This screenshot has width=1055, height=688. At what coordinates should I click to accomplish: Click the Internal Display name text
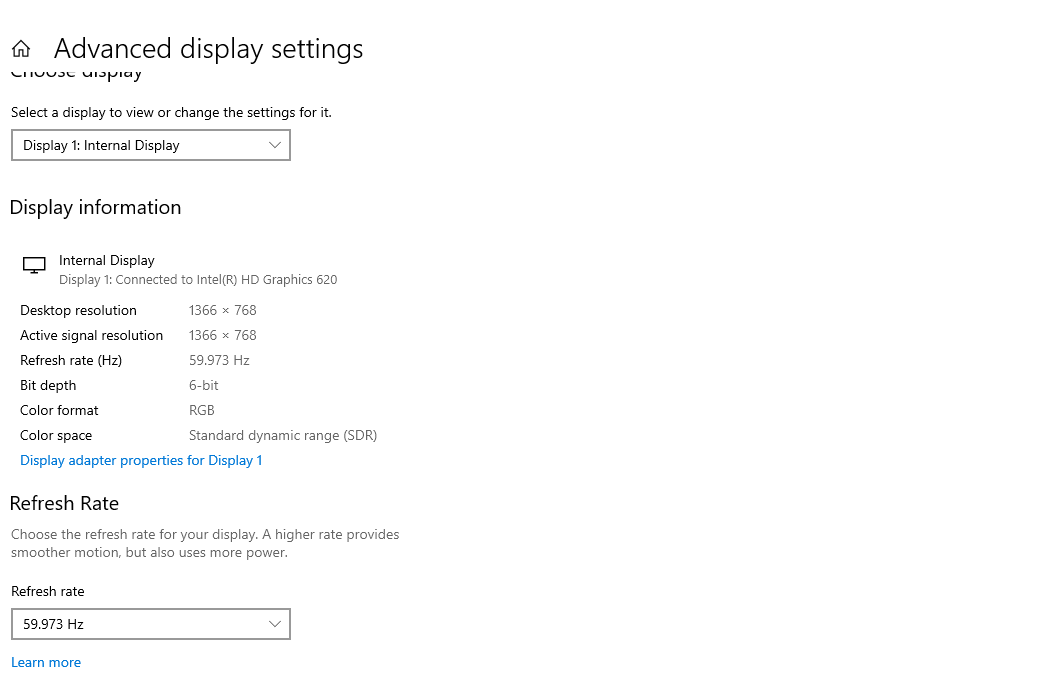[107, 260]
